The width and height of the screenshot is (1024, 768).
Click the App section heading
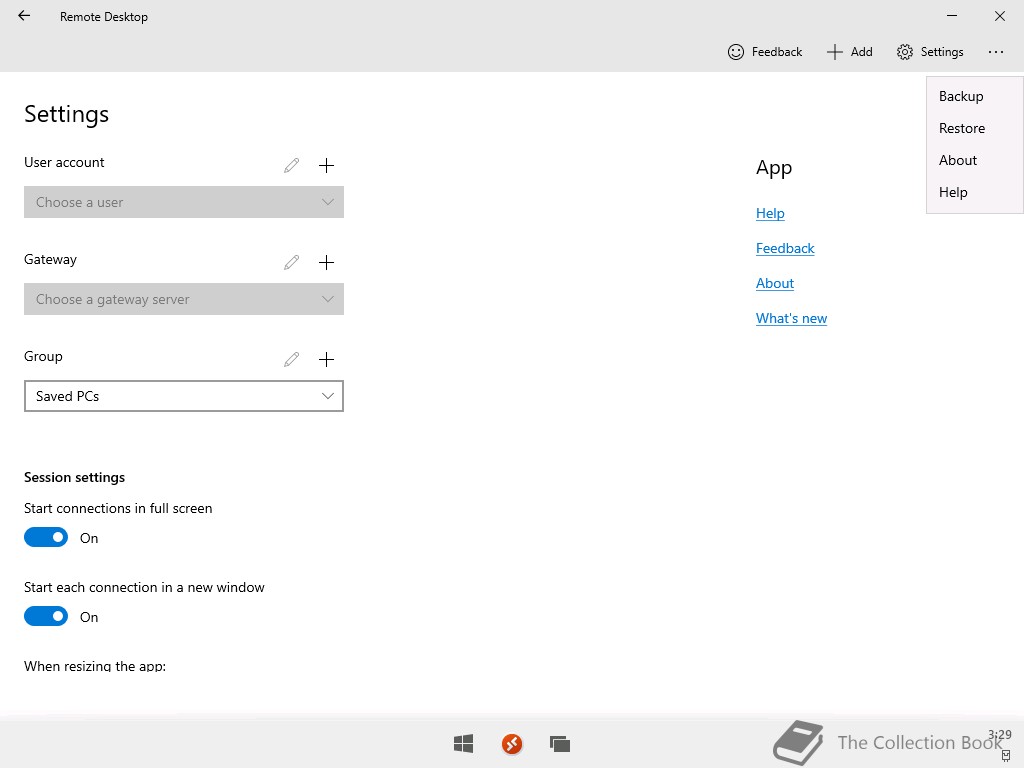pos(774,168)
